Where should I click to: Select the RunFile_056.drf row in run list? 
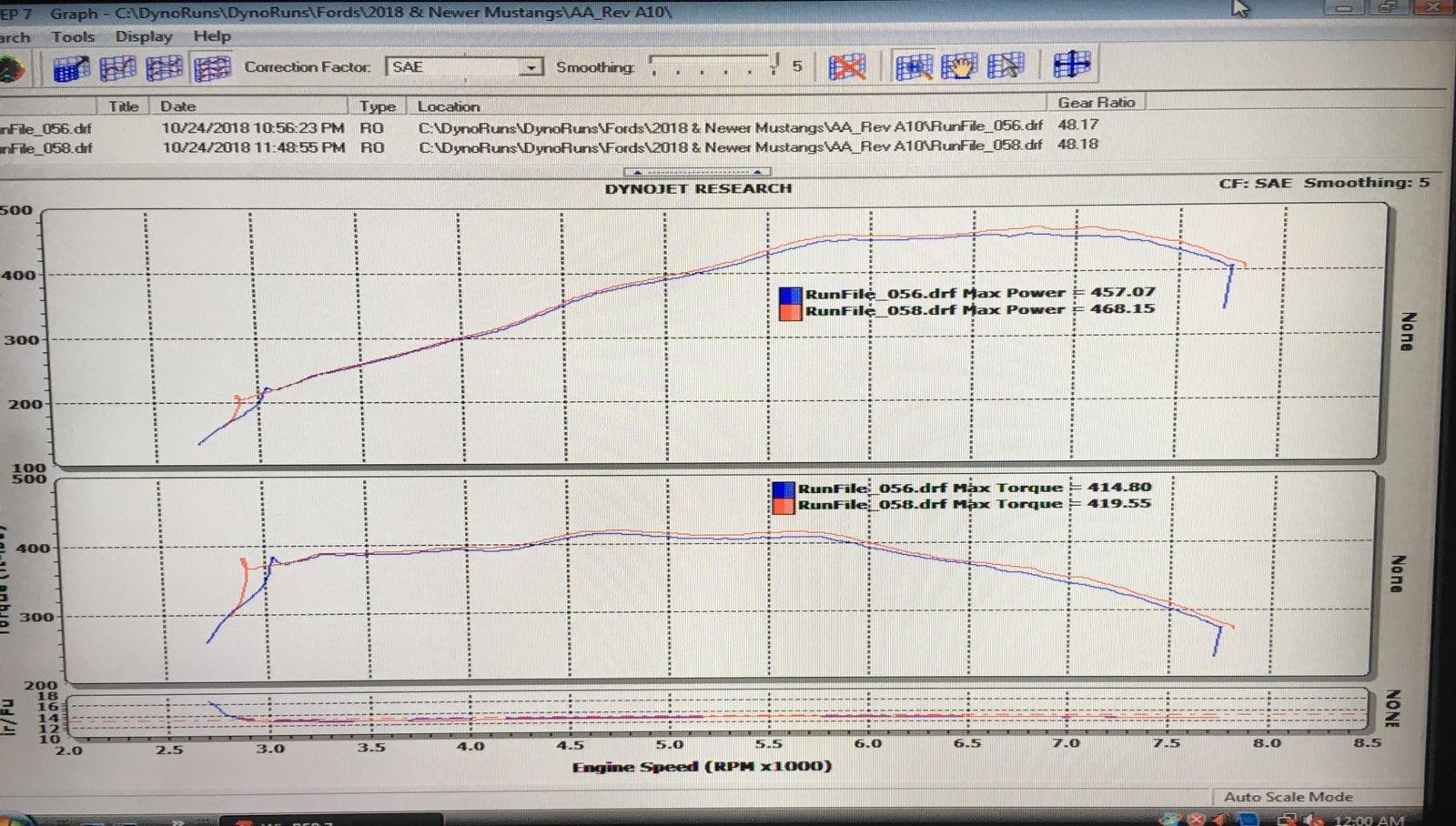pos(550,127)
